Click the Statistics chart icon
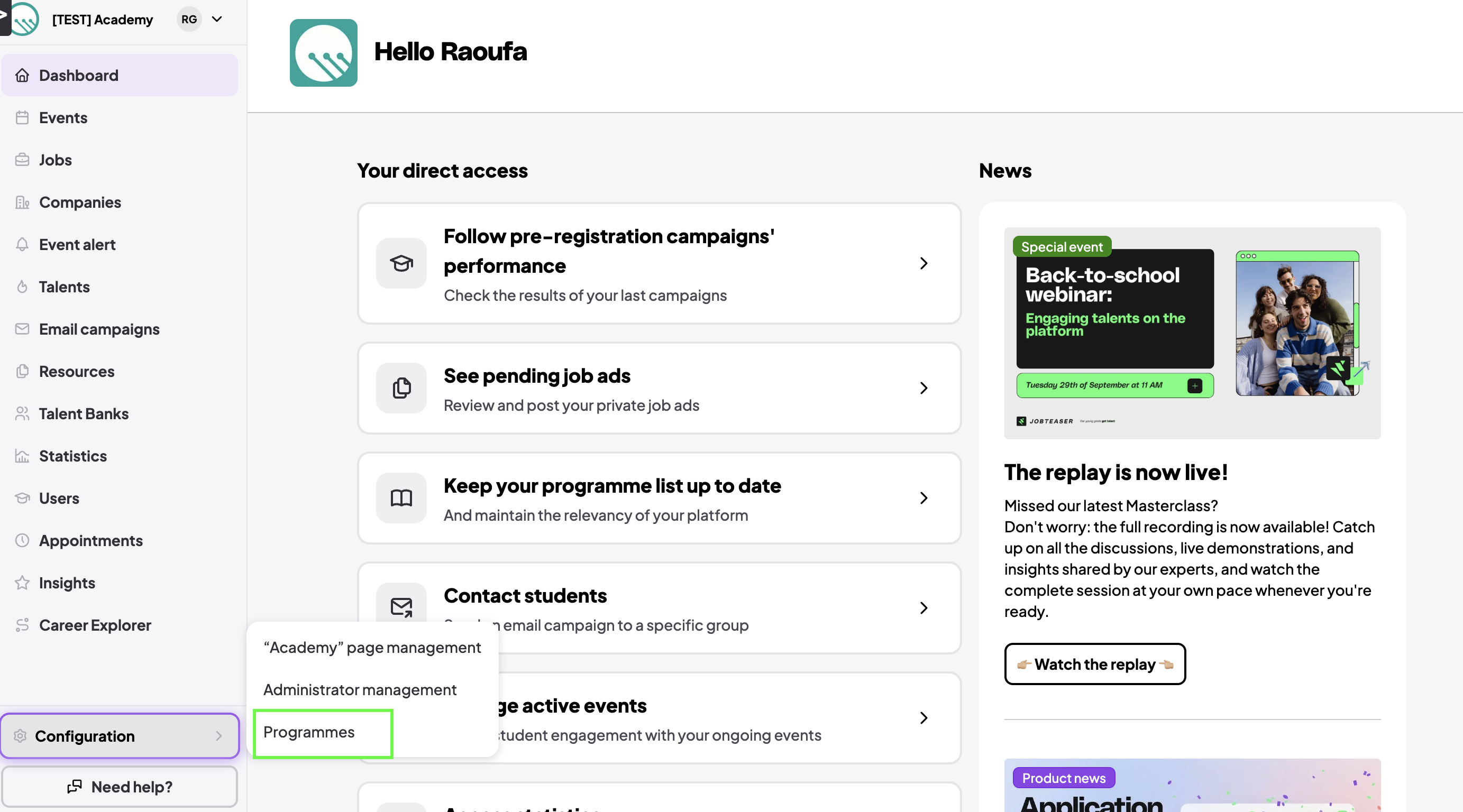1463x812 pixels. [x=22, y=456]
